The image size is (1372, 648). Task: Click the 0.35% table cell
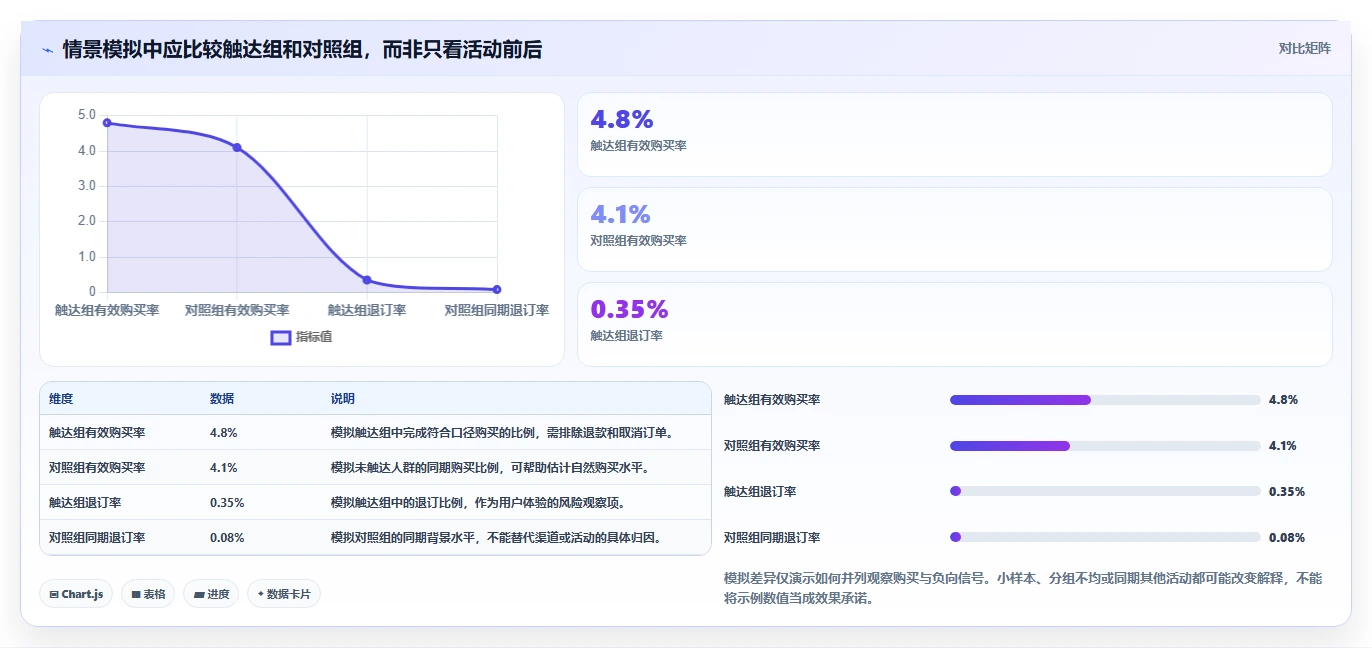click(x=227, y=502)
